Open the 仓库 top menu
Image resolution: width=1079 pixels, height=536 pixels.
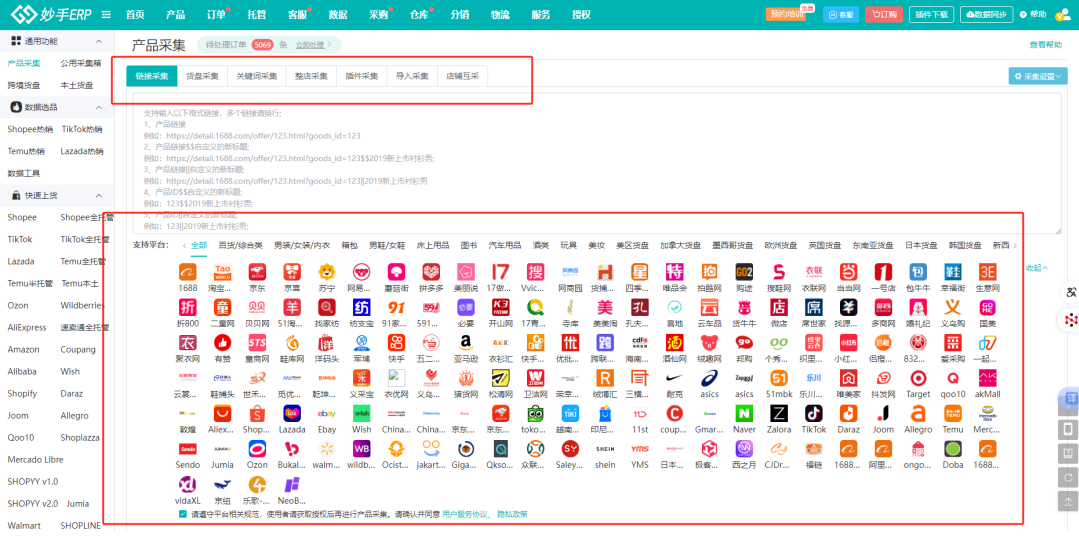point(419,14)
